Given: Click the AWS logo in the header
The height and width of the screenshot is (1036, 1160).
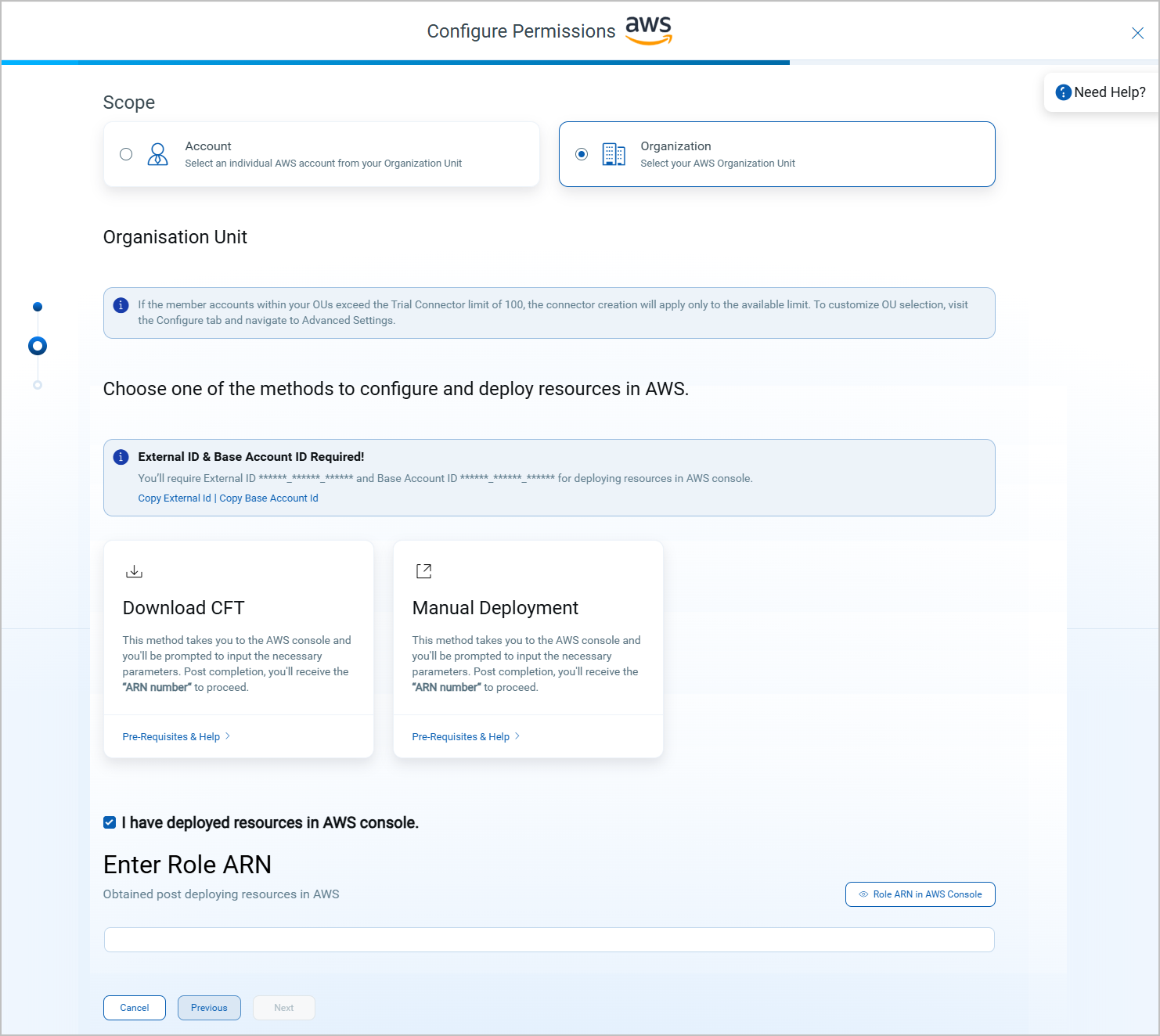Looking at the screenshot, I should [x=648, y=30].
